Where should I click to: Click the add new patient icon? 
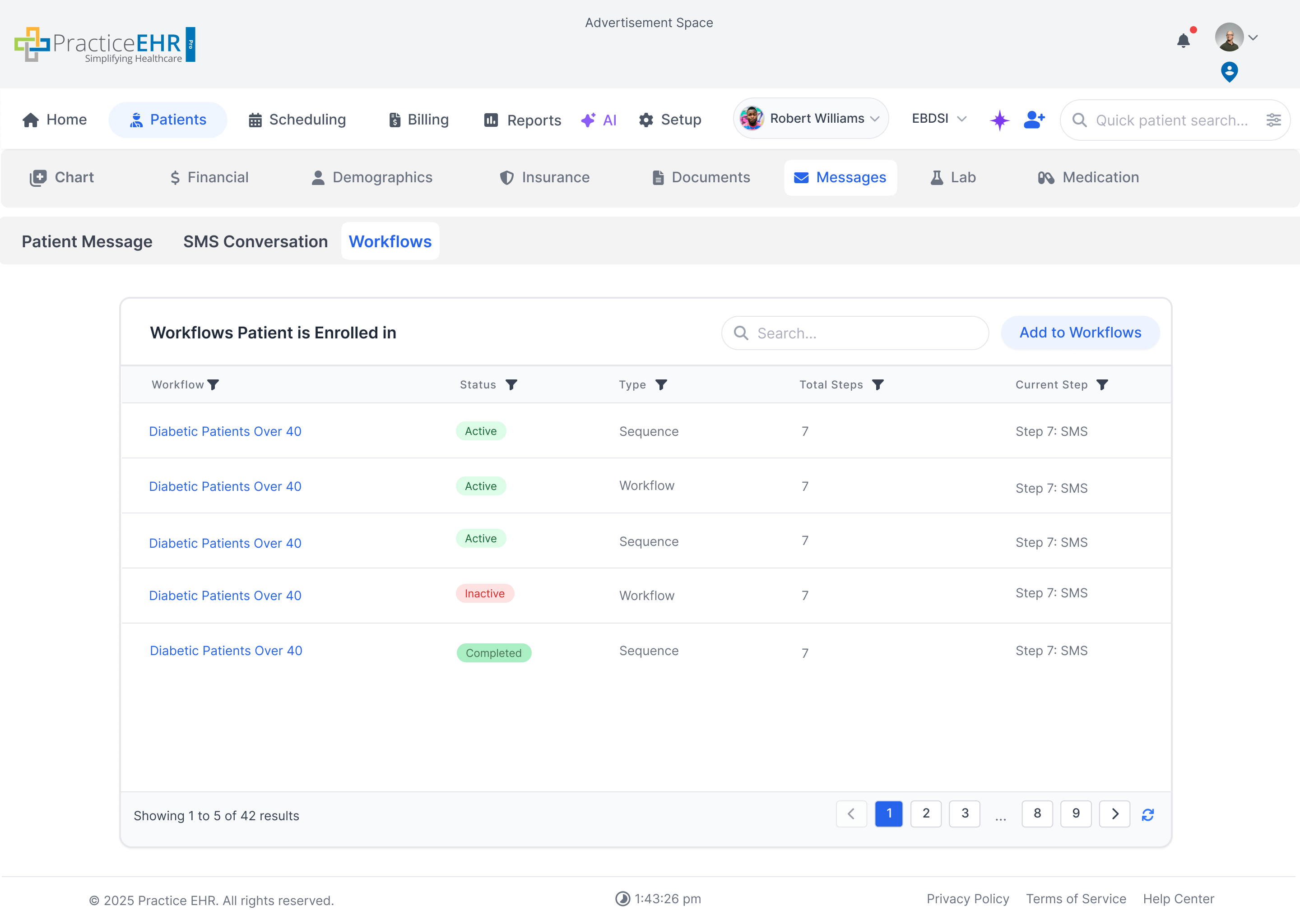click(1034, 120)
